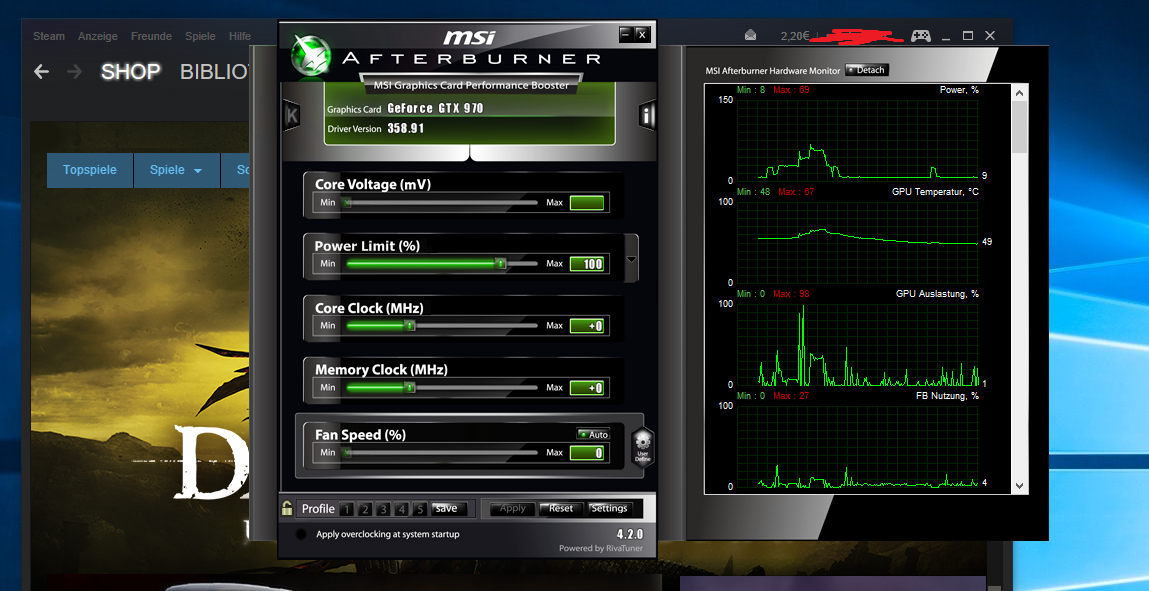Open the Freunde menu in Steam

(151, 36)
